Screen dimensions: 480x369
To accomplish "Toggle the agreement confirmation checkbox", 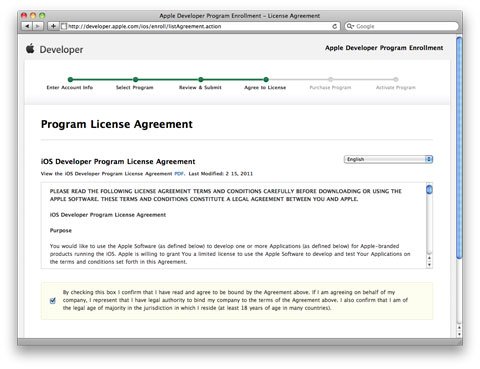I will 53,301.
